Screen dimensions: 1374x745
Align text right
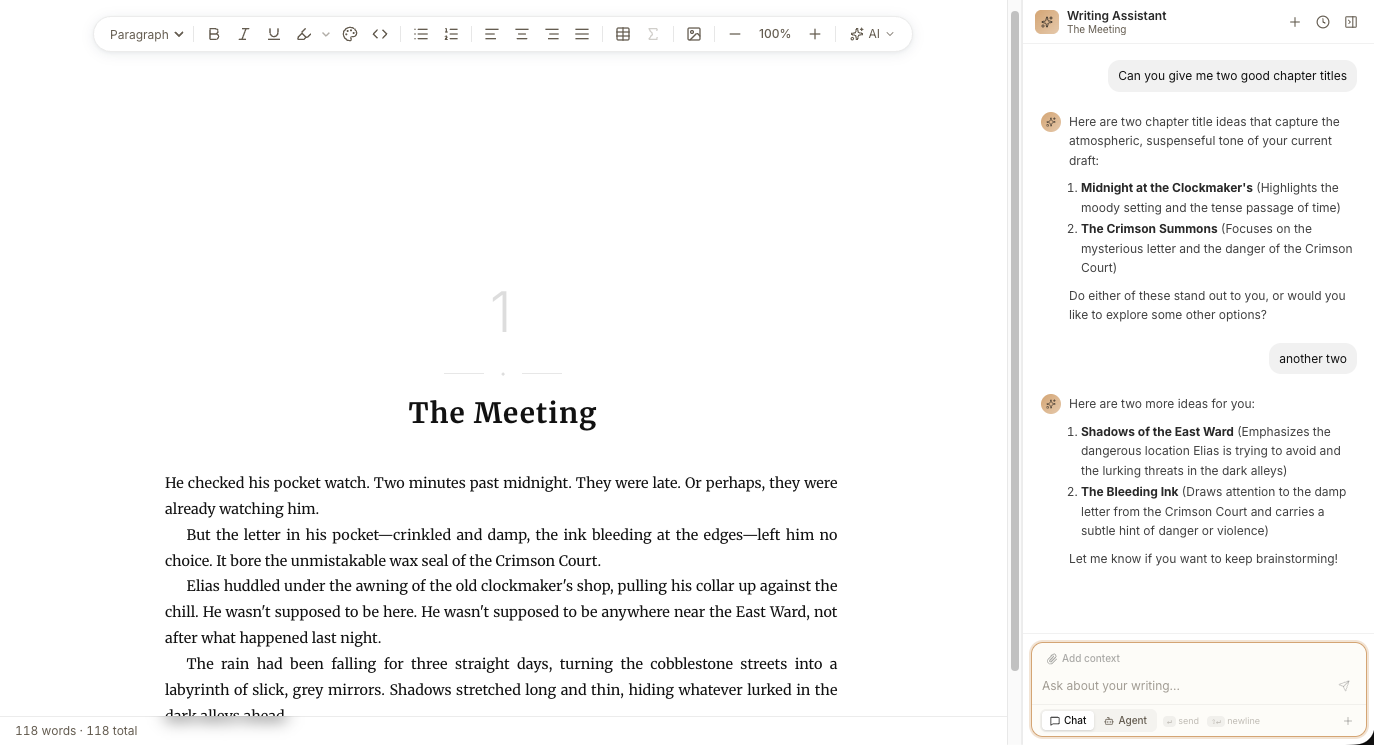point(552,34)
